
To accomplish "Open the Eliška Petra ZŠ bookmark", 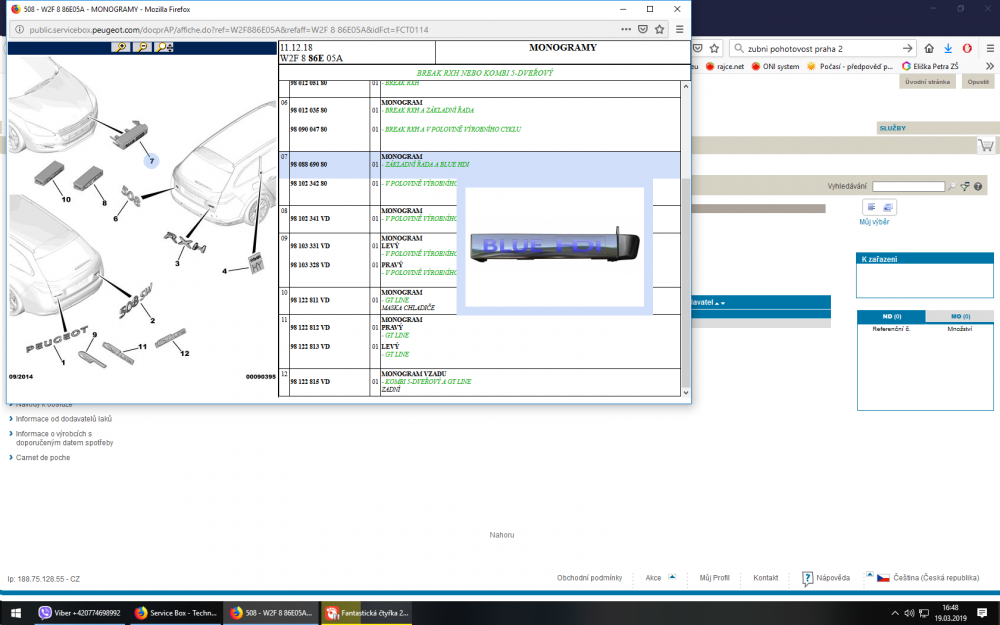I will [930, 66].
